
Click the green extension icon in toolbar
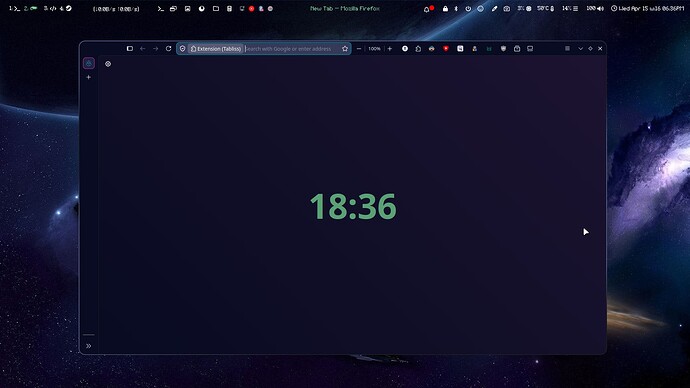tap(489, 48)
